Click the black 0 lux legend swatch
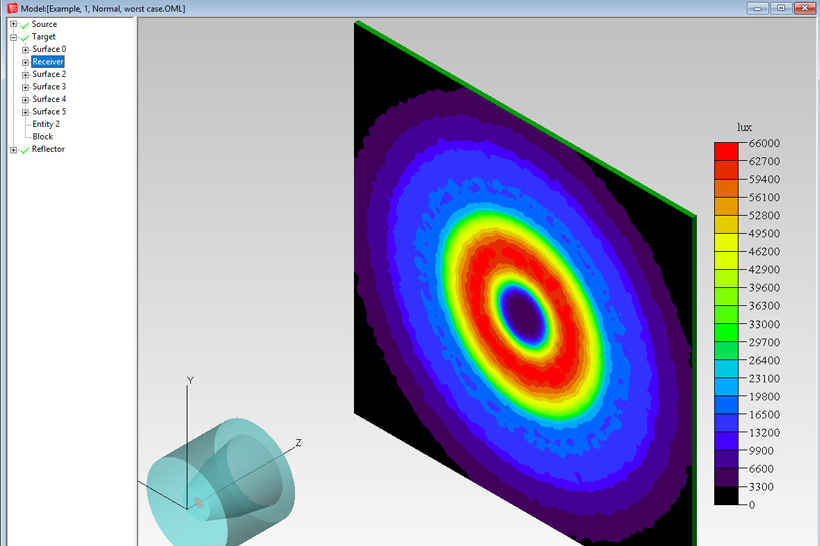This screenshot has height=546, width=820. [x=726, y=496]
